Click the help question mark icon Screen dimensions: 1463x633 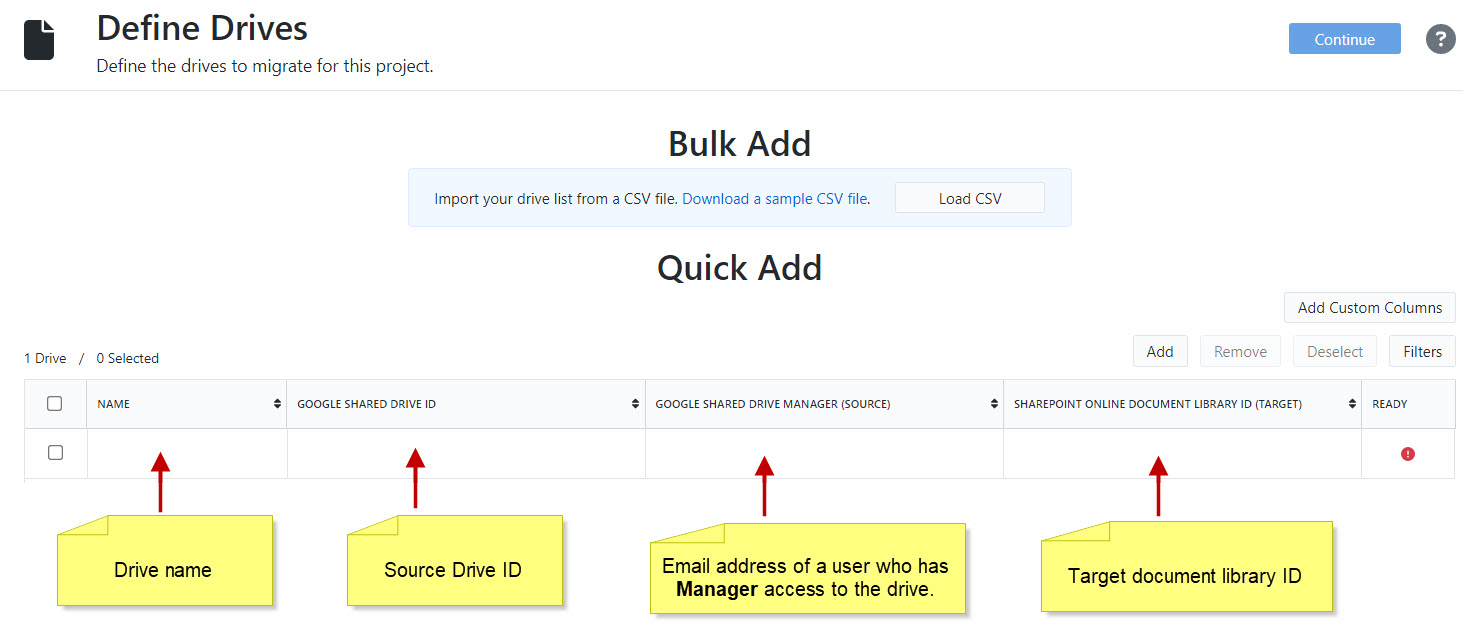coord(1440,40)
